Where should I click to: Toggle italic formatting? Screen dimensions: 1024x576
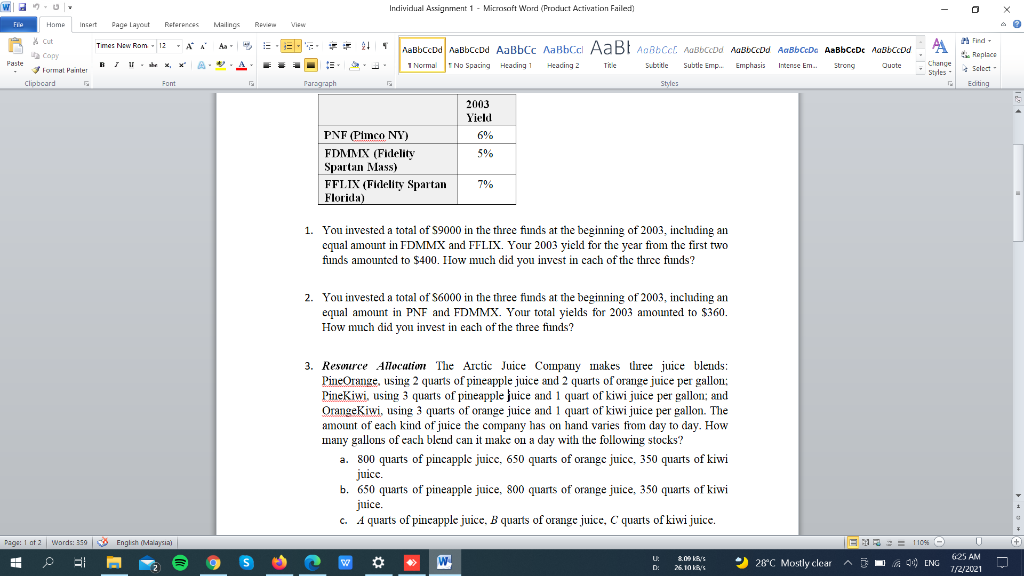116,63
